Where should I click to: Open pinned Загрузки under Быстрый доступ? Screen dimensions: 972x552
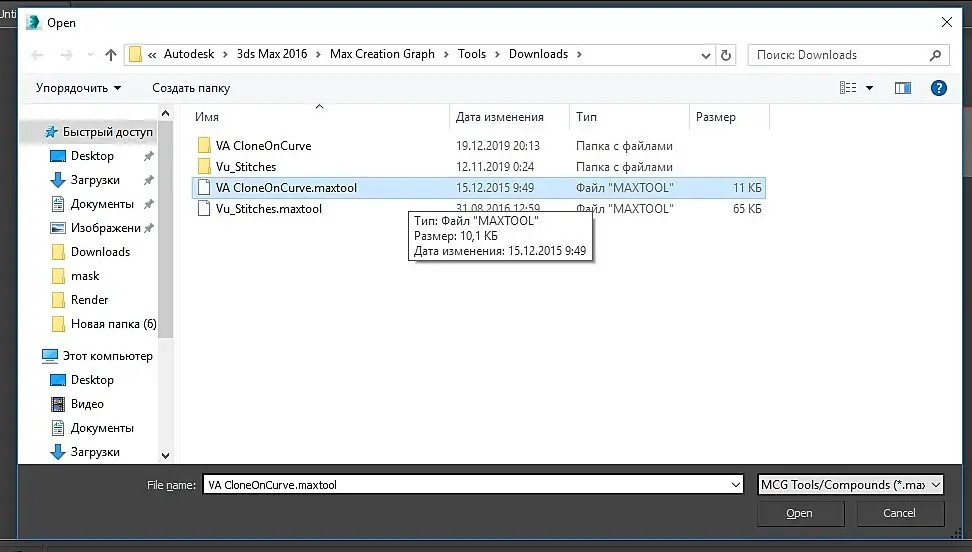(95, 180)
